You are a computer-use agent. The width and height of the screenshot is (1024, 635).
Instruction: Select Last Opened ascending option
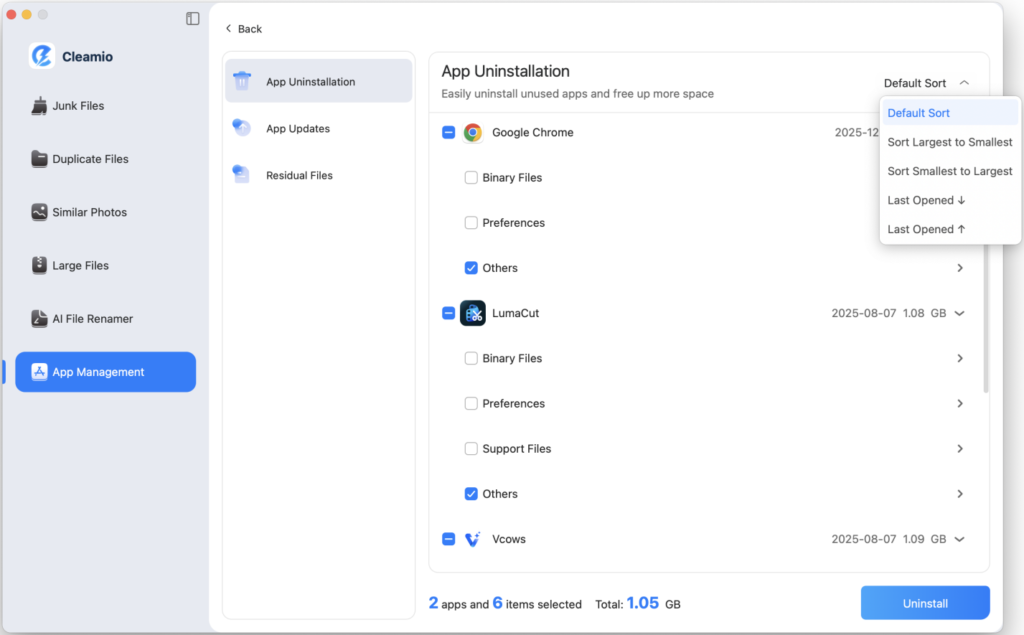(x=926, y=229)
